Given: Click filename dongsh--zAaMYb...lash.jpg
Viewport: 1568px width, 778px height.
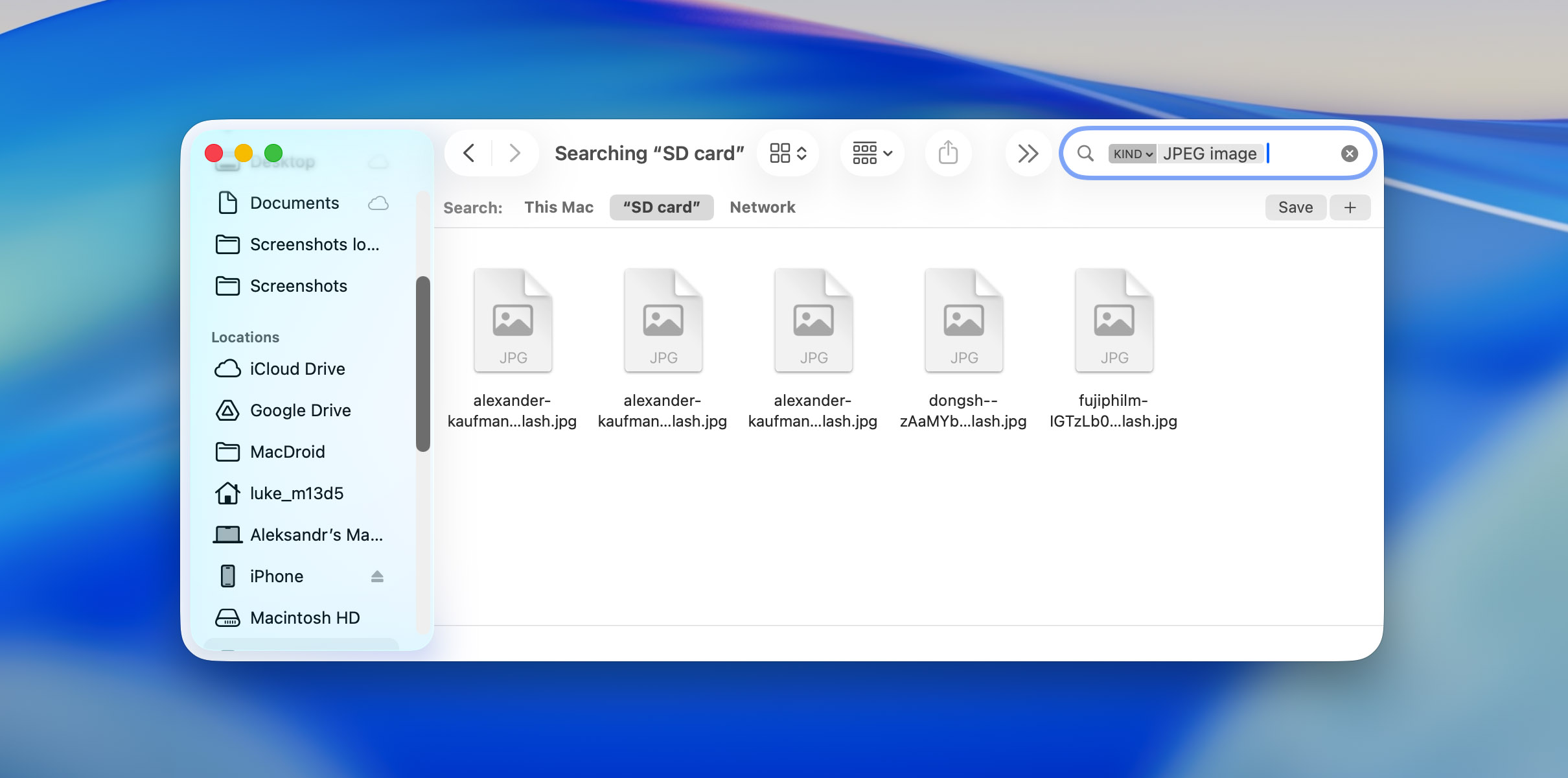Looking at the screenshot, I should click(963, 411).
